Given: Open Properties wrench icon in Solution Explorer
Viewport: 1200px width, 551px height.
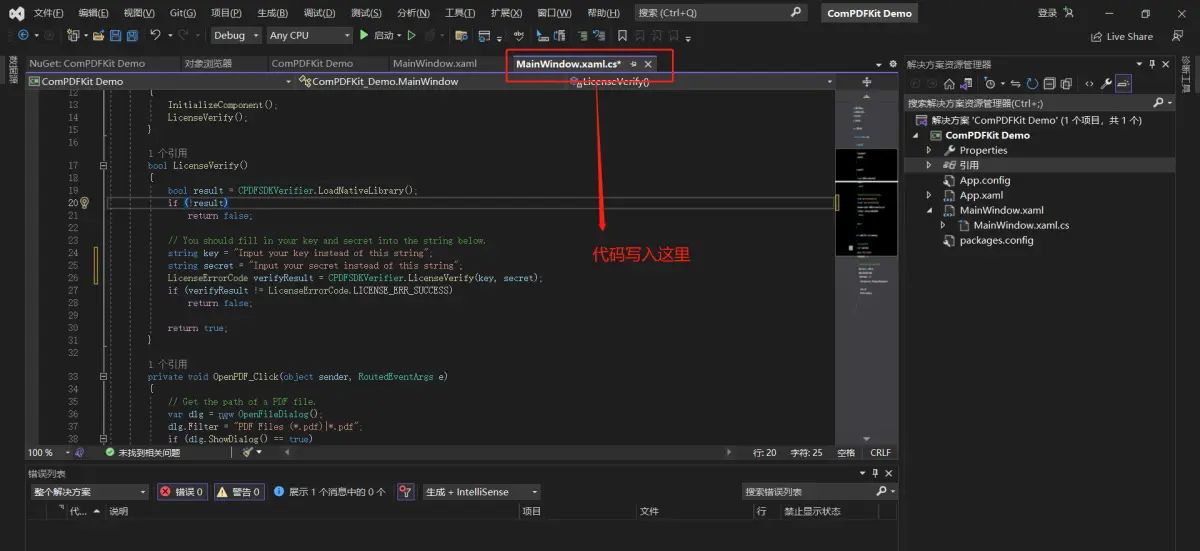Looking at the screenshot, I should click(x=1106, y=84).
